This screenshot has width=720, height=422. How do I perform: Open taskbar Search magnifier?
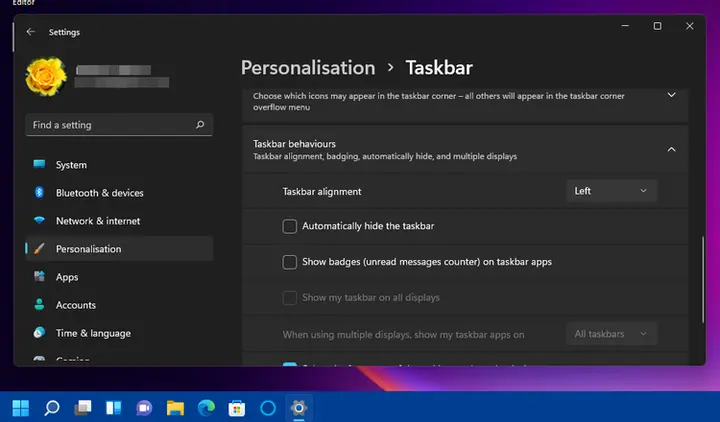coord(51,407)
